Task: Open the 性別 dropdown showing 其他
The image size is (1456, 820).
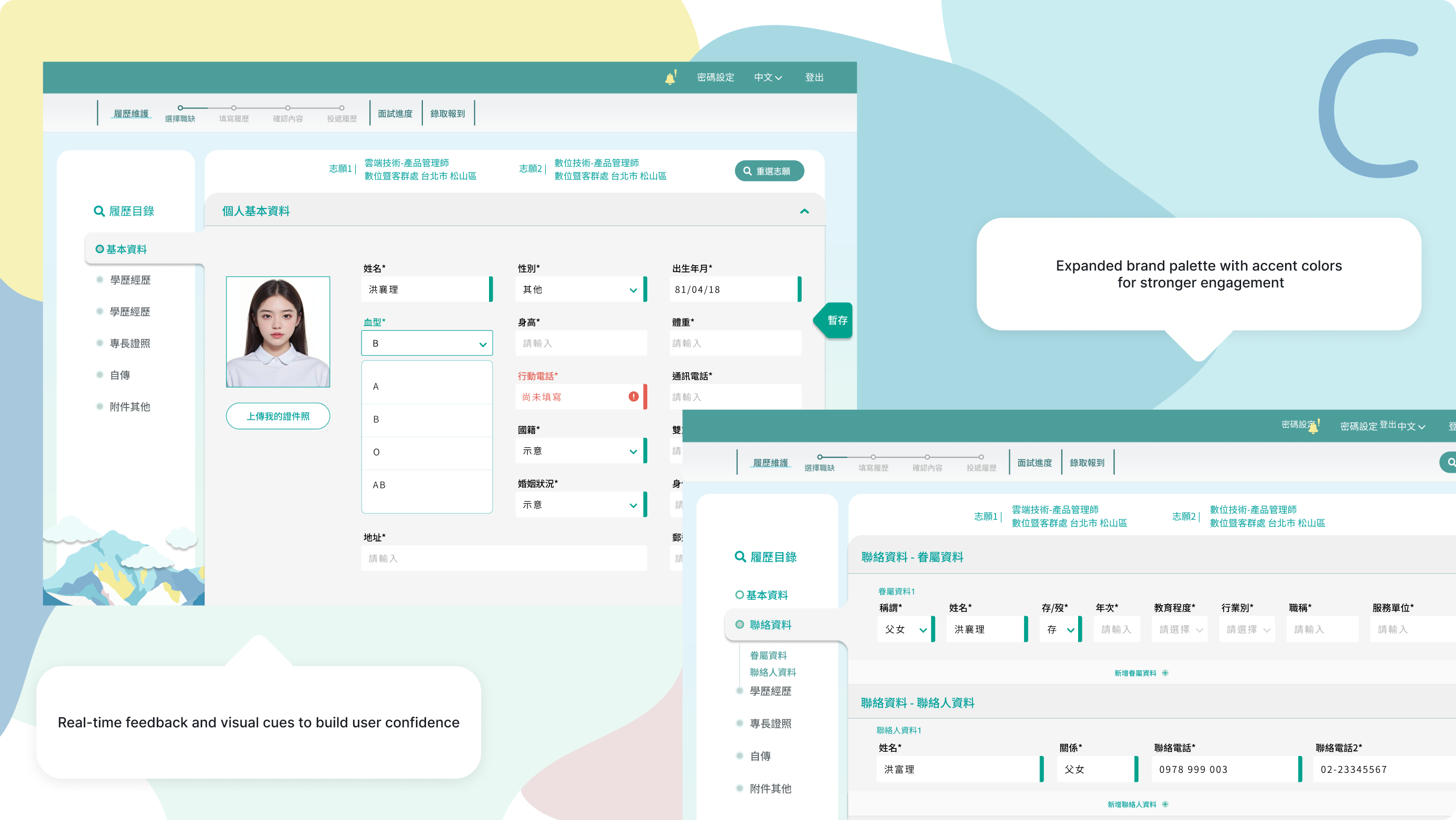Action: tap(580, 290)
